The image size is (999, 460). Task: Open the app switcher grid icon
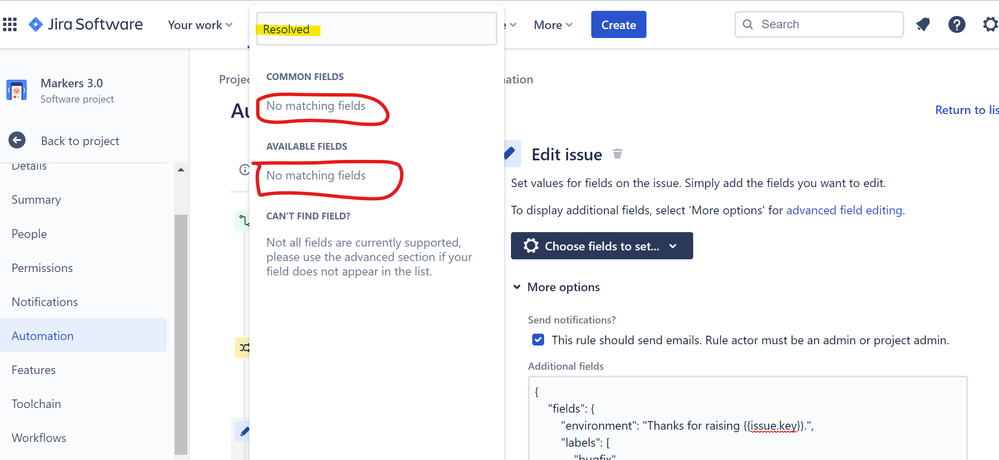(10, 25)
